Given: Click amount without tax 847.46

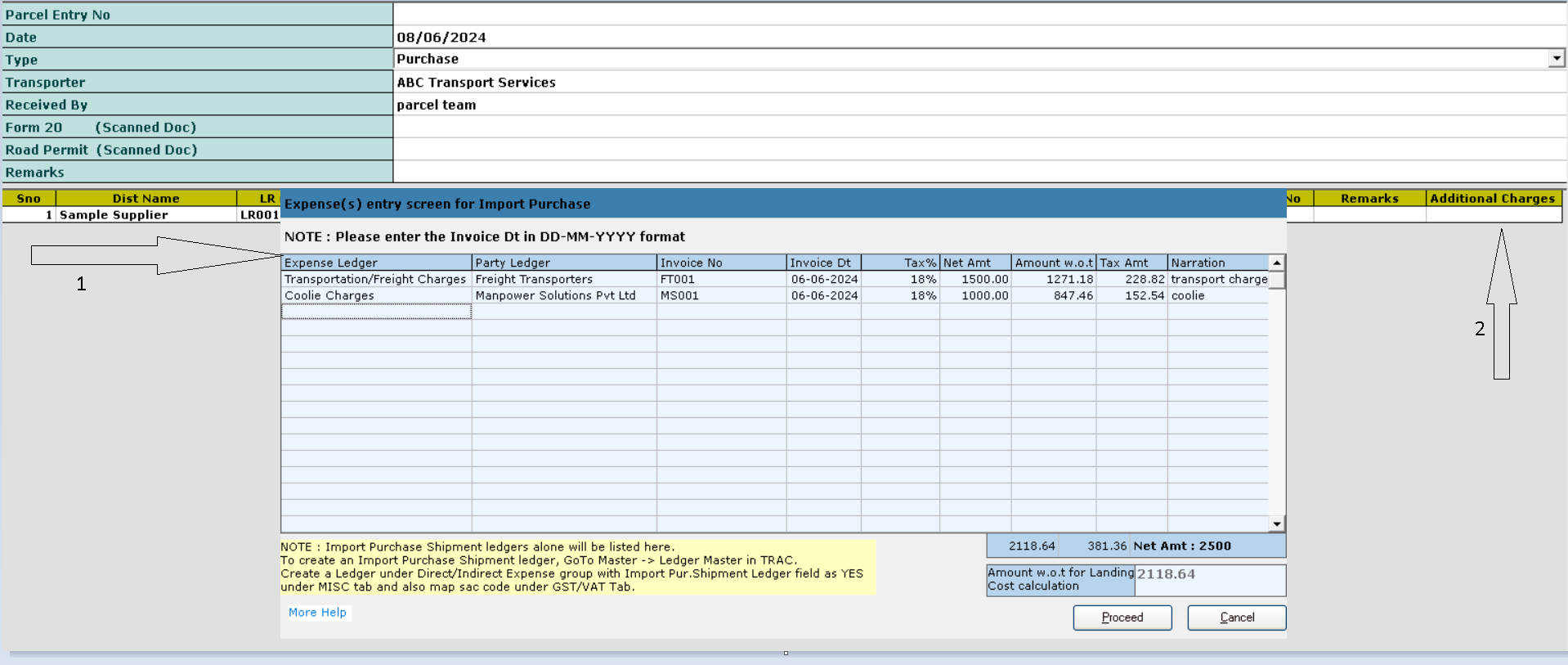Looking at the screenshot, I should click(1054, 295).
